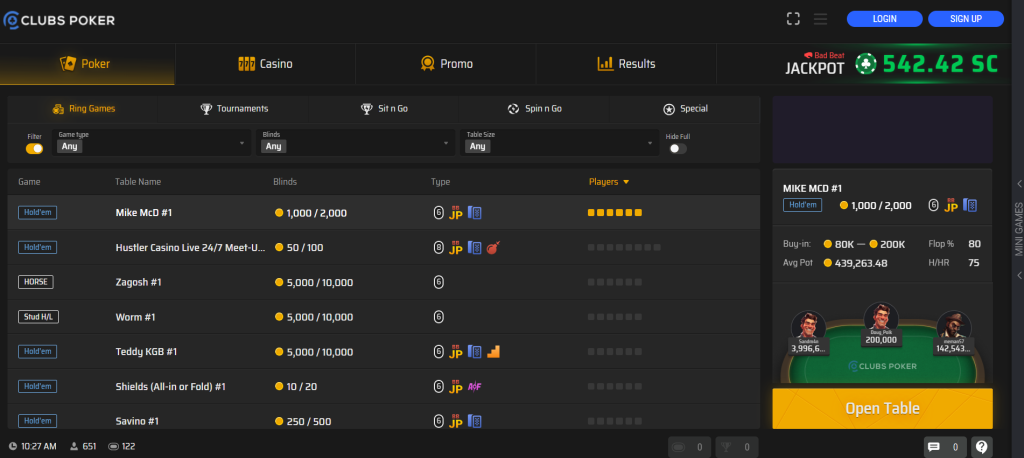1024x458 pixels.
Task: Select the Special tab
Action: pos(685,108)
